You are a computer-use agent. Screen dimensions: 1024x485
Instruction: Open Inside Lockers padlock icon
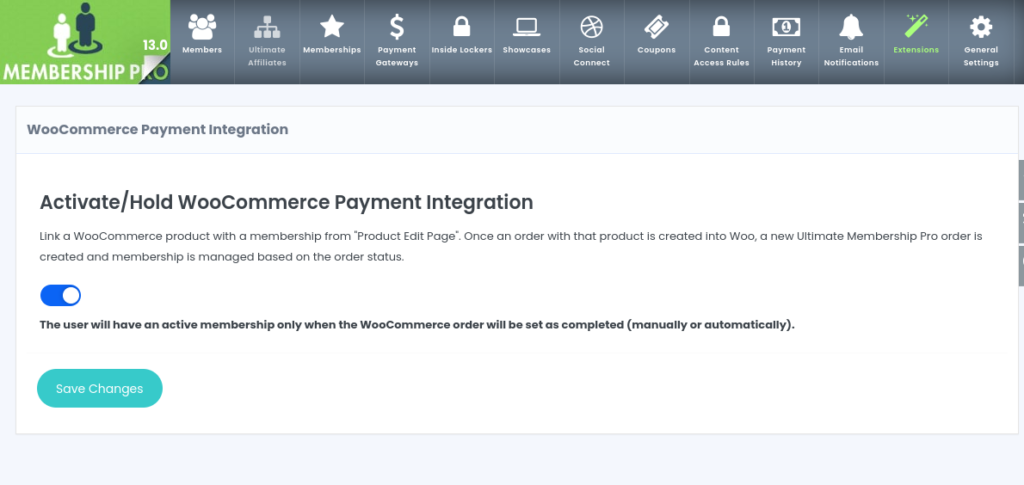click(x=462, y=27)
